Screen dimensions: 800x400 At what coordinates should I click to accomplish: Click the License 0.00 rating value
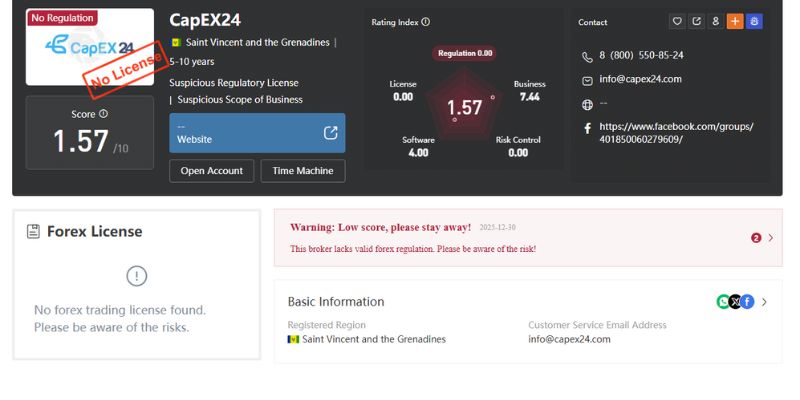tap(403, 96)
